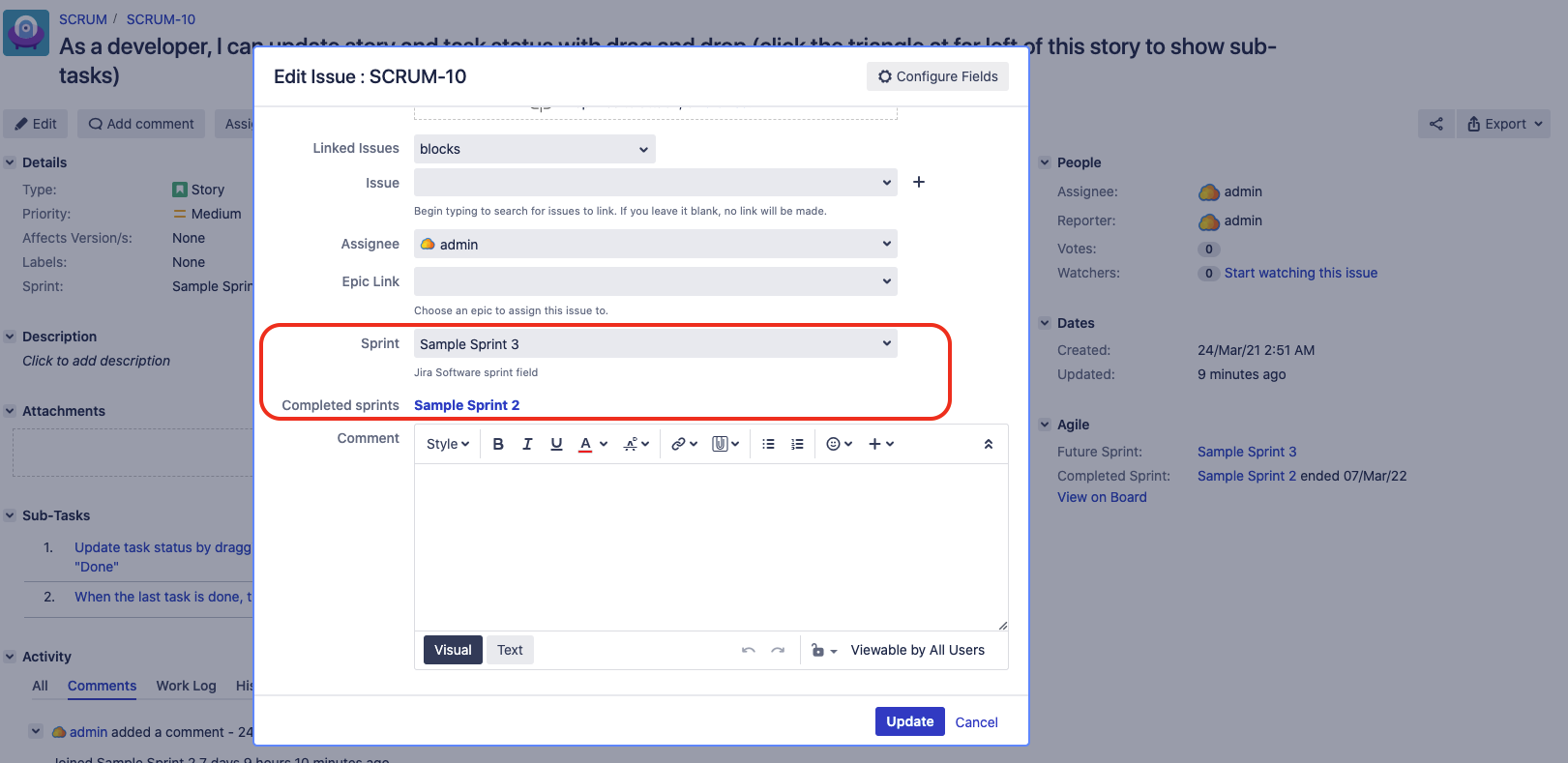This screenshot has width=1568, height=763.
Task: Open the Sample Sprint 2 completed sprint link
Action: coord(466,405)
